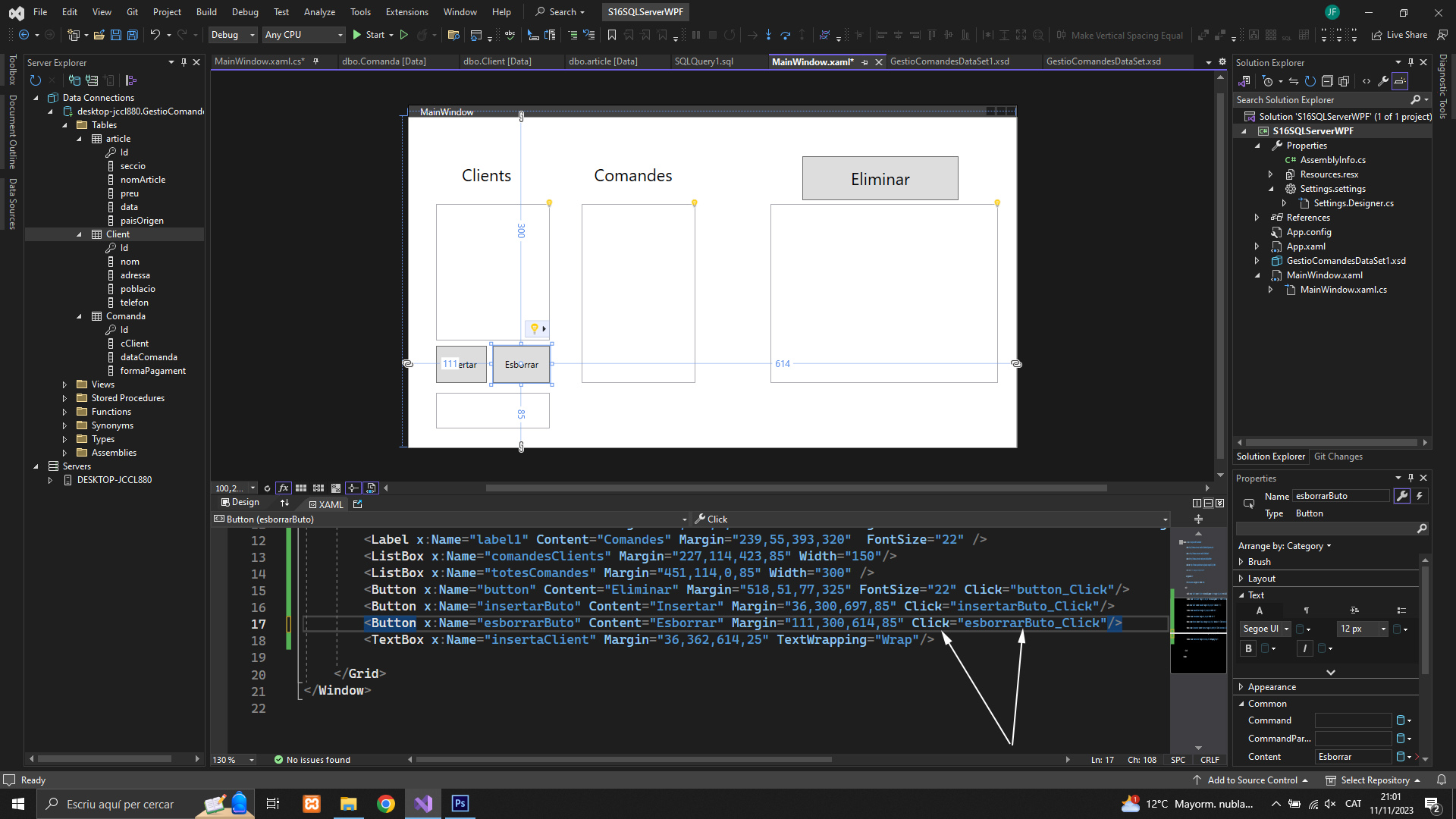
Task: Pop out XAML pane to a new window
Action: point(358,504)
